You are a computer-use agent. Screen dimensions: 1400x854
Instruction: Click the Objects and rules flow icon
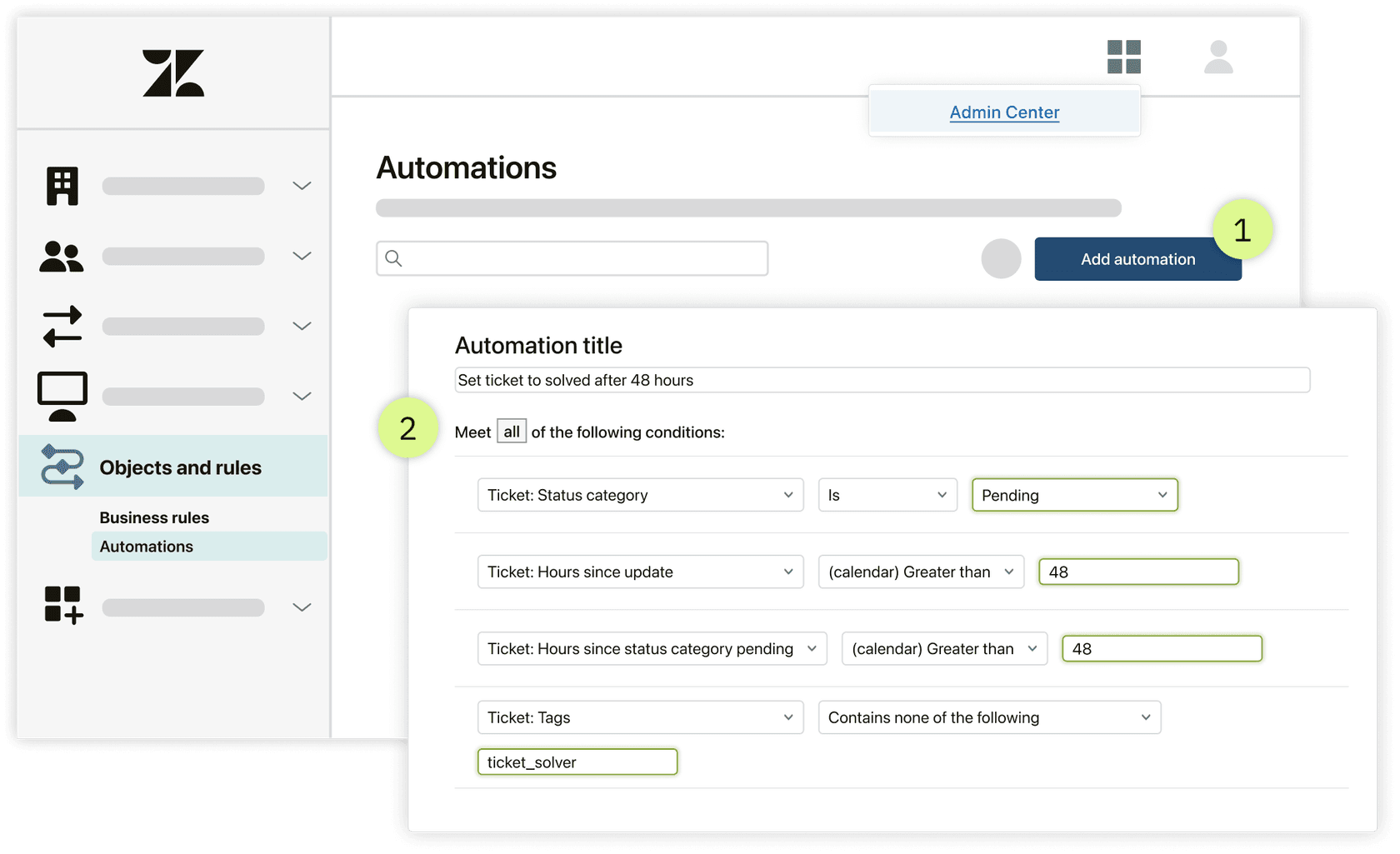[x=62, y=467]
